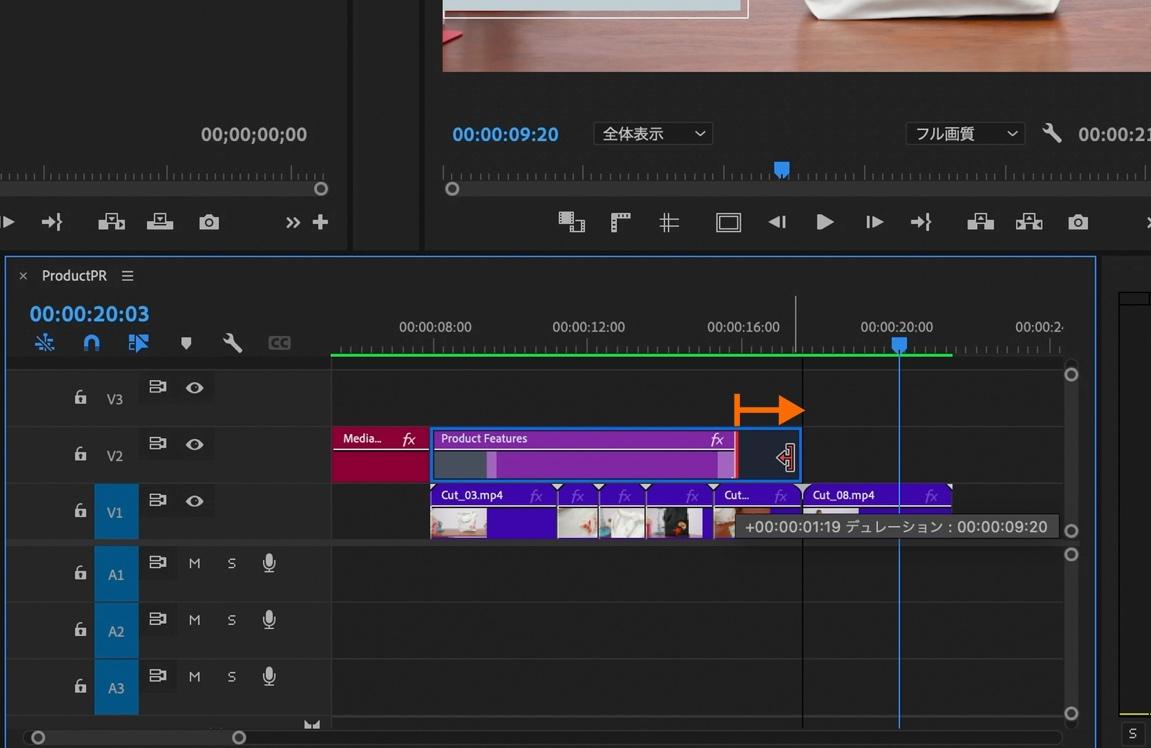Viewport: 1151px width, 748px height.
Task: Click the Extract button in program monitor
Action: (1029, 222)
